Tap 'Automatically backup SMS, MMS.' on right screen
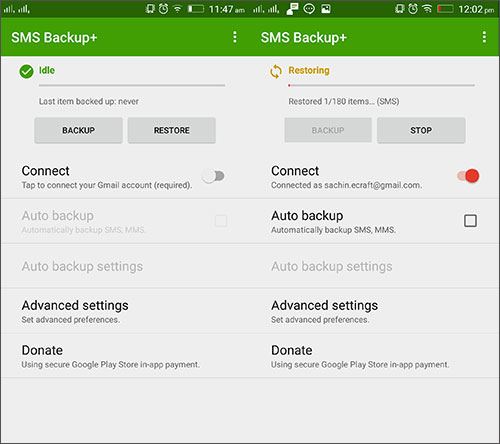Screen dimensions: 500x444 click(x=333, y=230)
